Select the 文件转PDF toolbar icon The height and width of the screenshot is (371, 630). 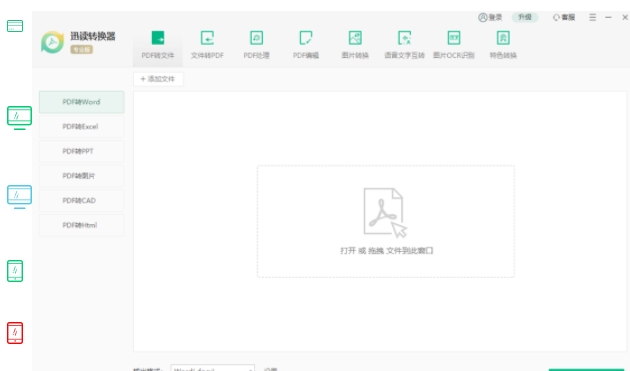click(x=207, y=38)
